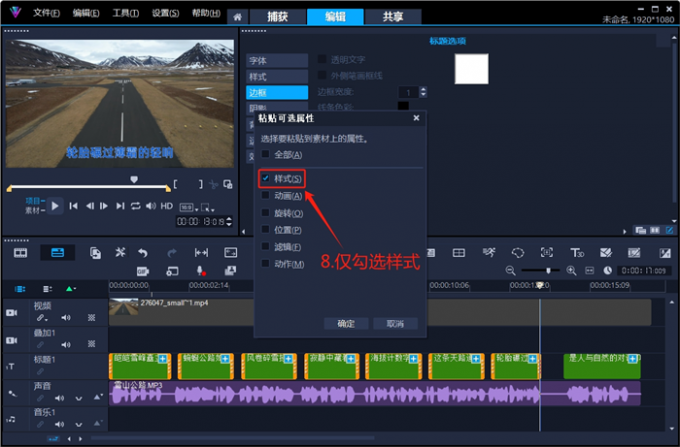Open the 样式 options tab in title panel

277,77
